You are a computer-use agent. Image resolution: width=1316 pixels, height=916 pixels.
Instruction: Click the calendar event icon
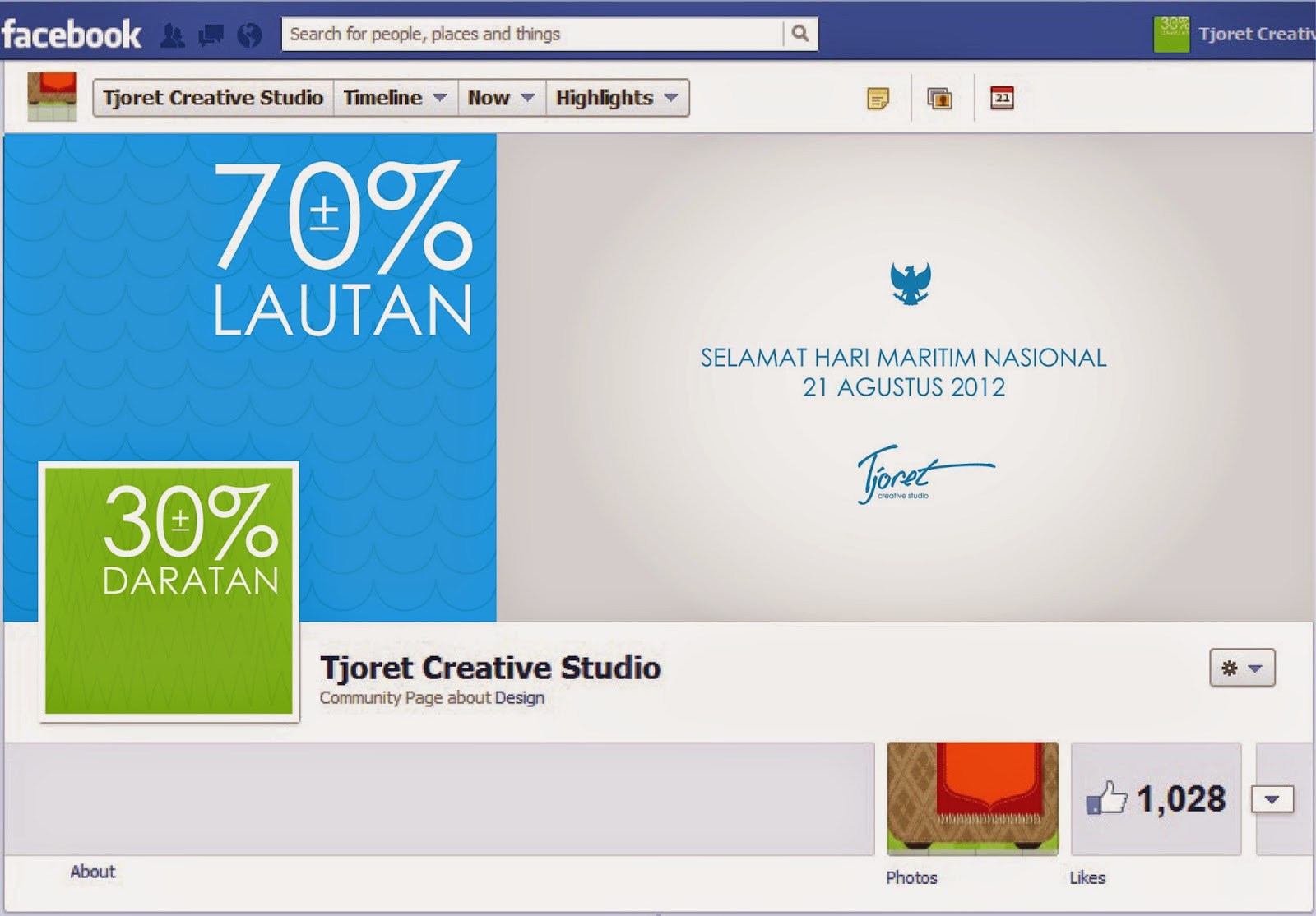pyautogui.click(x=1002, y=98)
